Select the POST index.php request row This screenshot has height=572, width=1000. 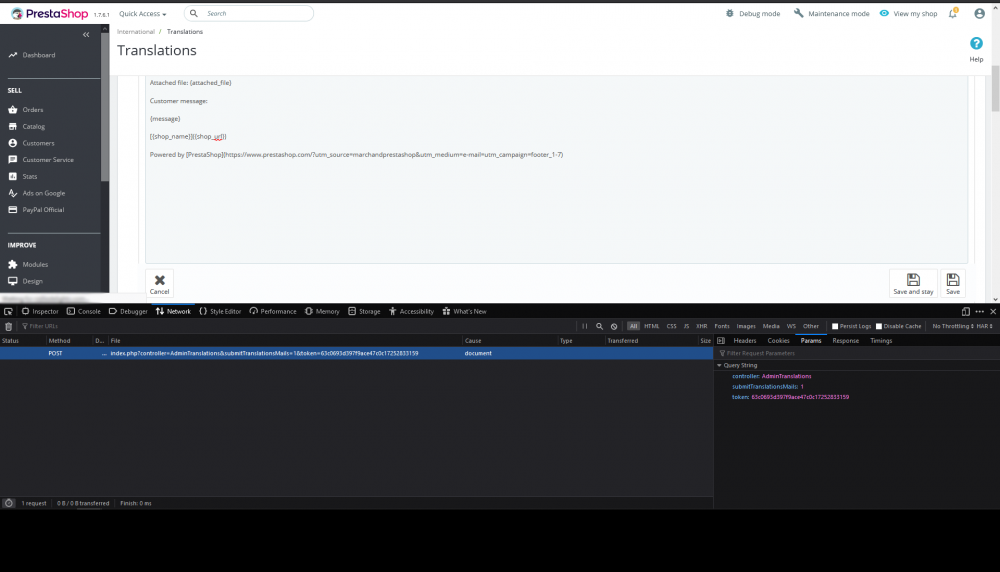coord(356,353)
